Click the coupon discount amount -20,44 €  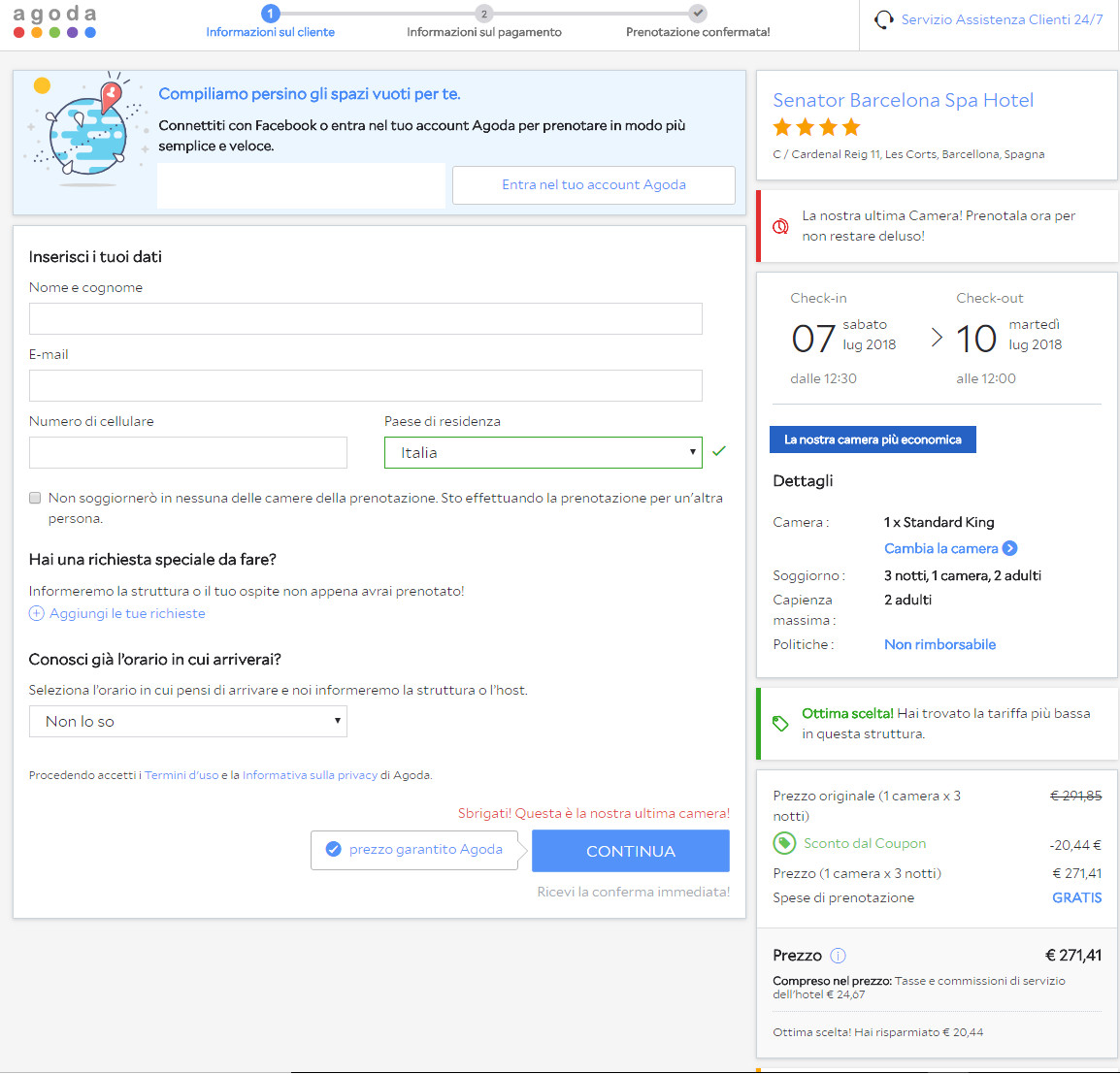click(1075, 845)
